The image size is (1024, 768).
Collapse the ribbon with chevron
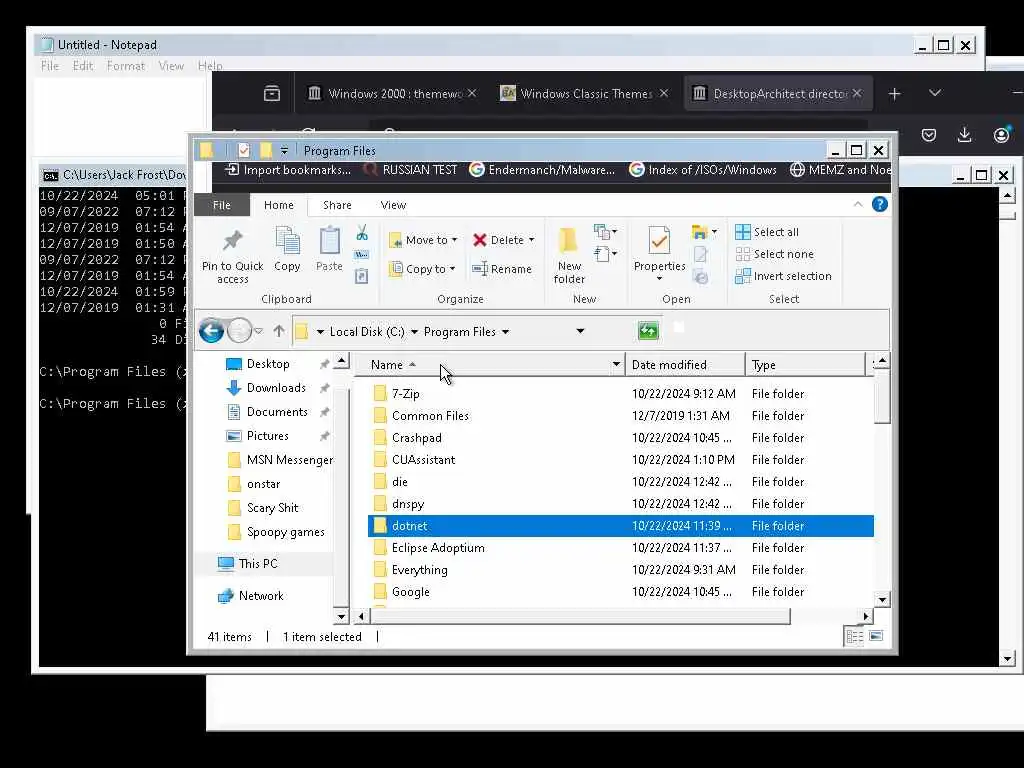click(858, 204)
